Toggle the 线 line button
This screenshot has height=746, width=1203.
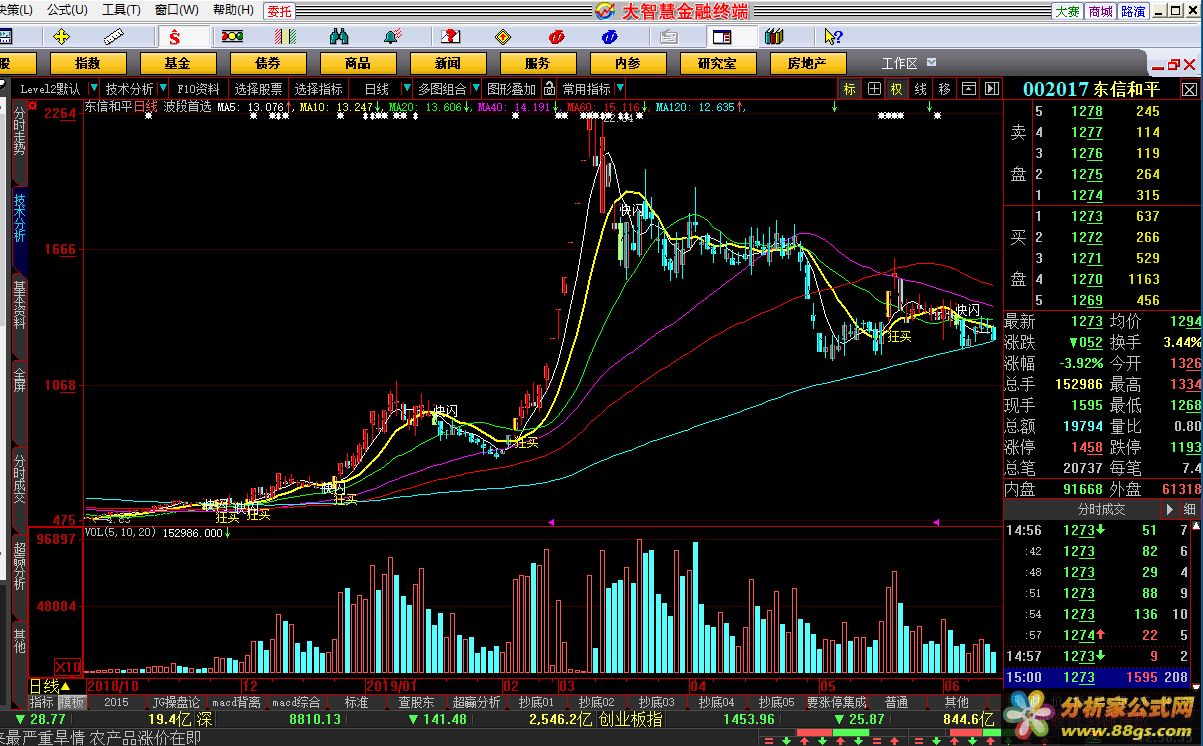[x=921, y=89]
